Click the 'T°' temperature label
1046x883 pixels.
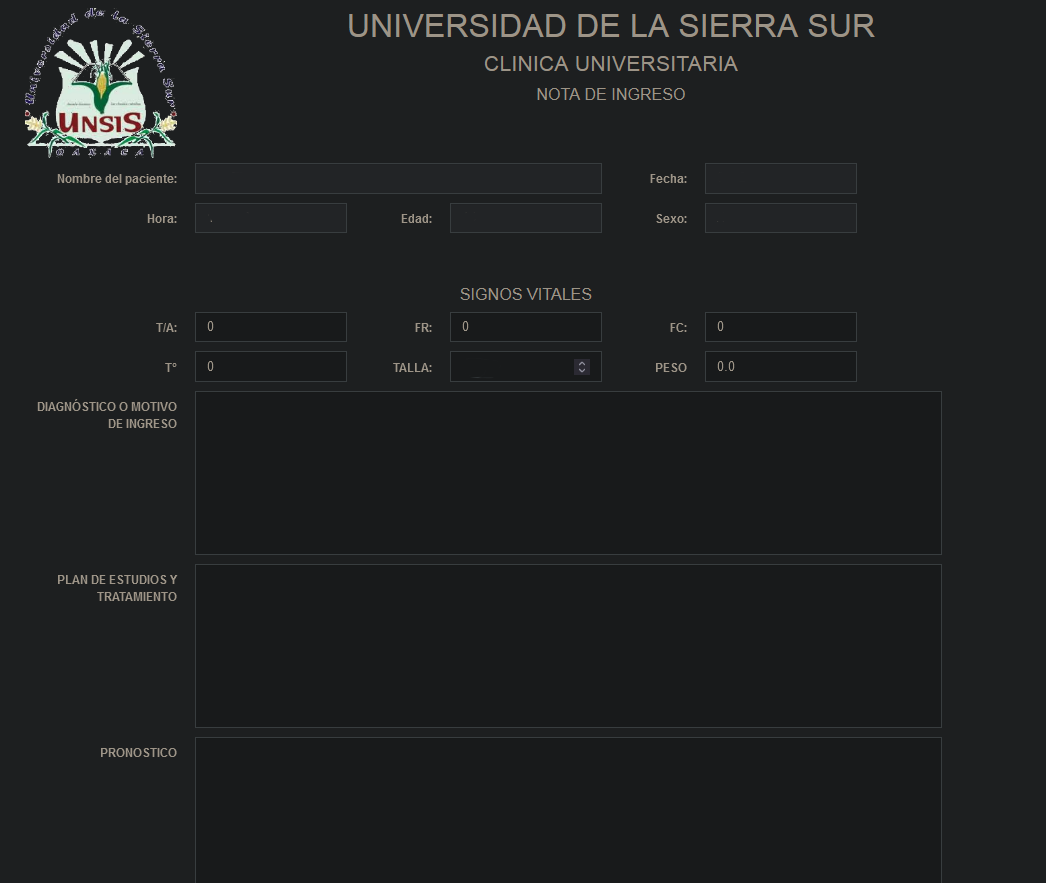pyautogui.click(x=171, y=367)
